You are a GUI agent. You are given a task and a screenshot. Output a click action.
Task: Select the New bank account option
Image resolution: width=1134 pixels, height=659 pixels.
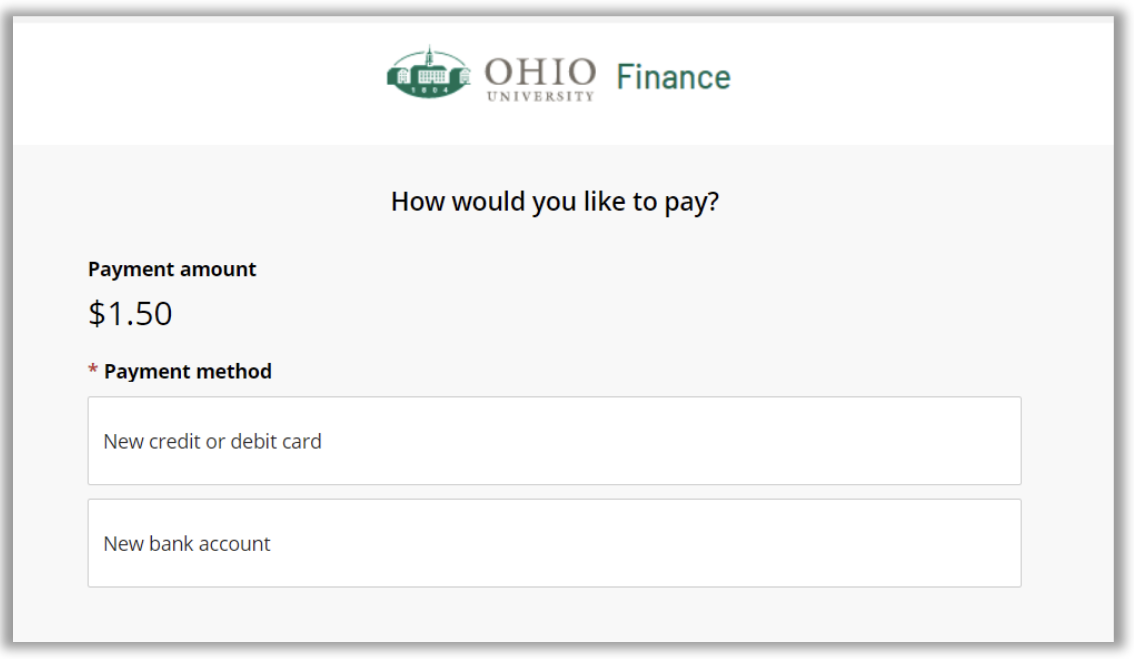point(555,542)
